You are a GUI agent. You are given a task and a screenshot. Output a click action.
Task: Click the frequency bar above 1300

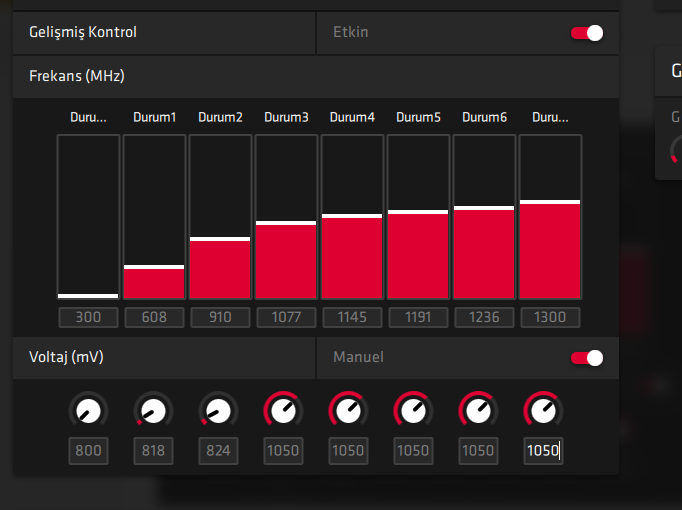tap(550, 217)
